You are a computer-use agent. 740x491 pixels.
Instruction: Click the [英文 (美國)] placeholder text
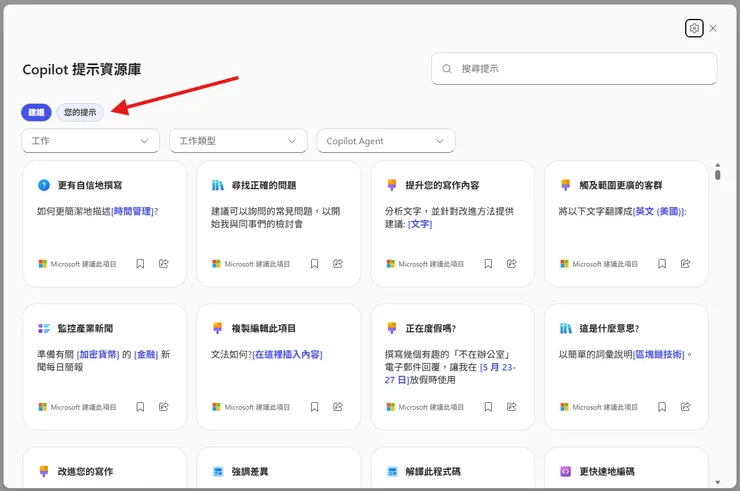click(x=658, y=212)
